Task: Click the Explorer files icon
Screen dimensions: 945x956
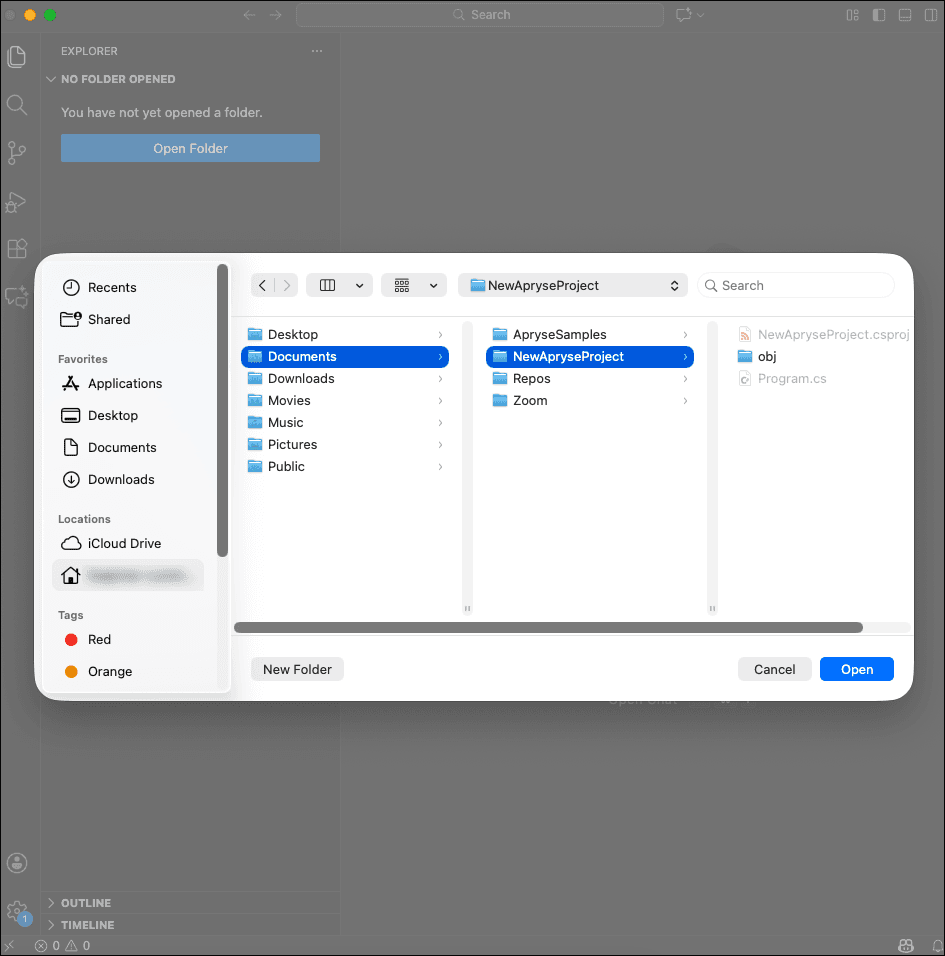Action: (17, 57)
